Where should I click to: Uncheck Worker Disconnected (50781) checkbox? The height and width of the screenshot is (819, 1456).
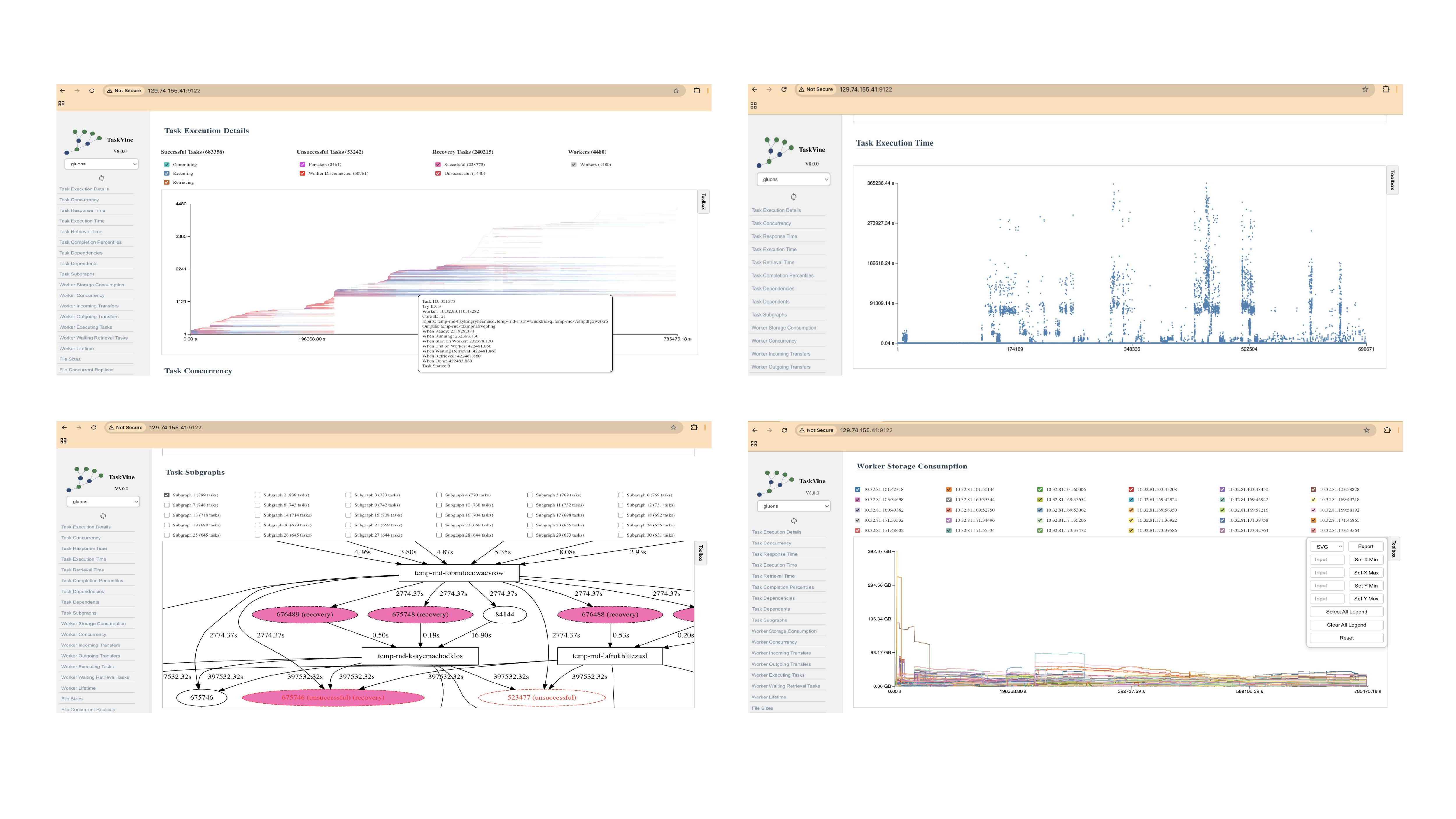pos(302,174)
